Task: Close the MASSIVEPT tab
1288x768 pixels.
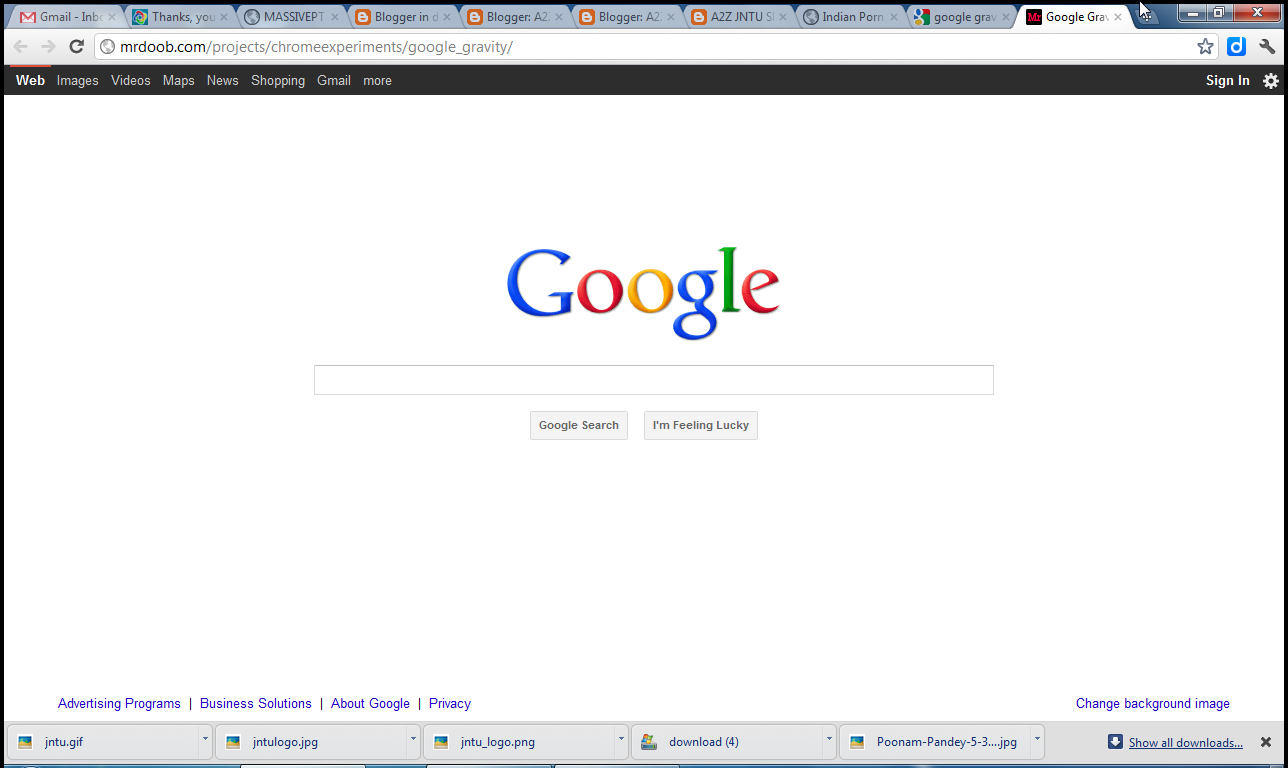Action: 335,17
